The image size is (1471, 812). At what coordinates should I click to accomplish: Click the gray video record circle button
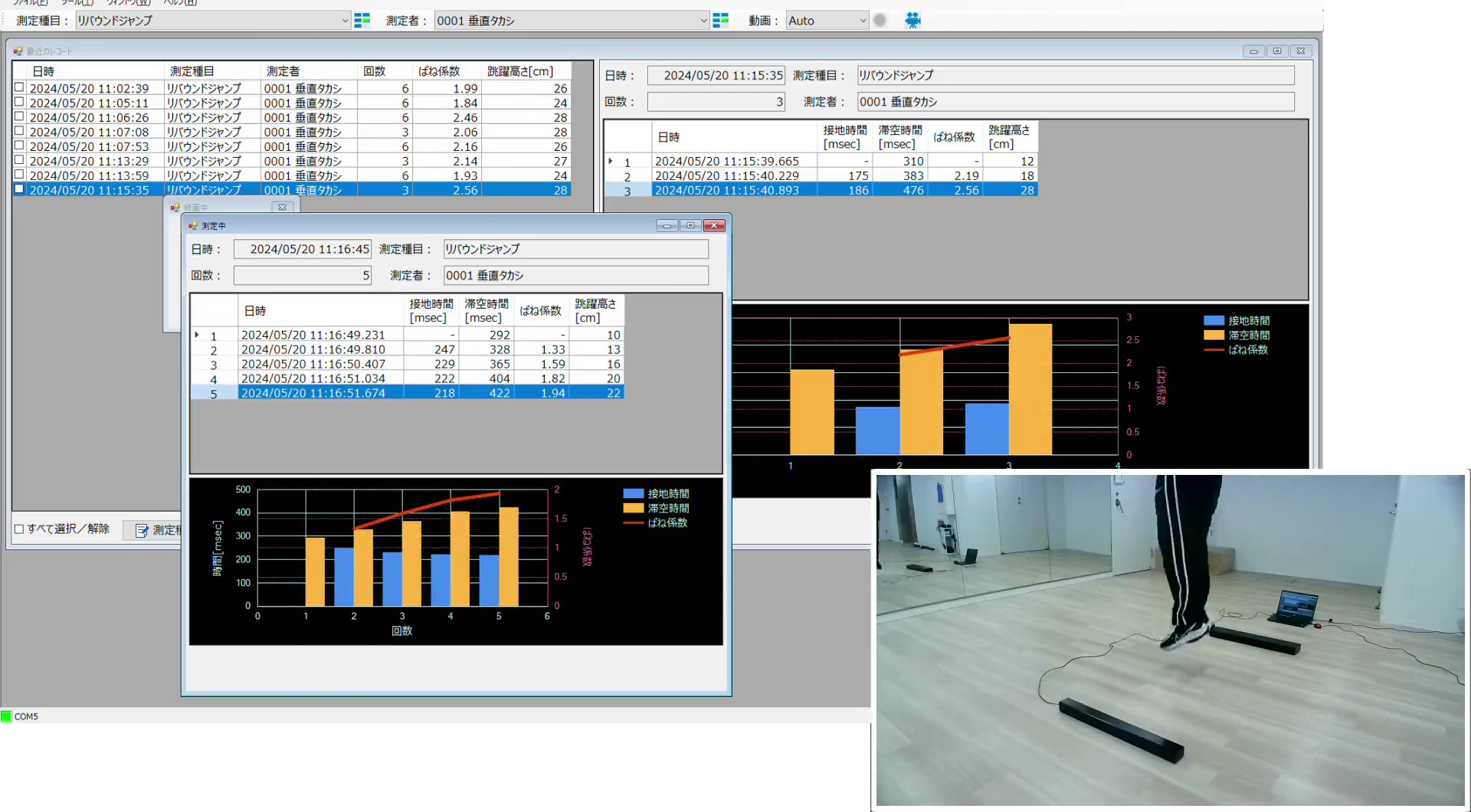[880, 21]
